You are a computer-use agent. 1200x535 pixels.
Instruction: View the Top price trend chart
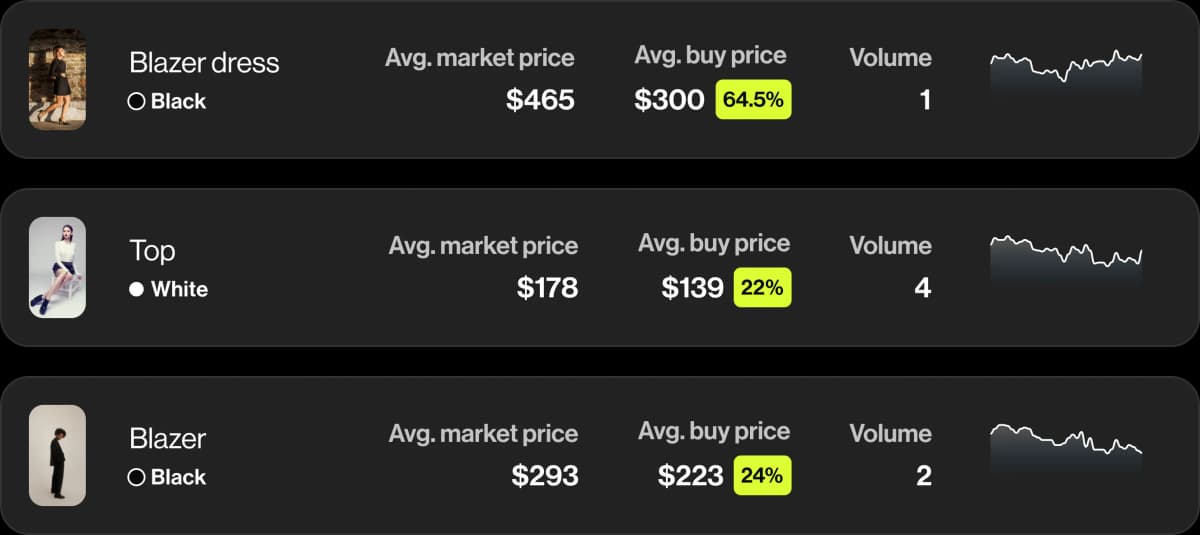click(x=1066, y=260)
